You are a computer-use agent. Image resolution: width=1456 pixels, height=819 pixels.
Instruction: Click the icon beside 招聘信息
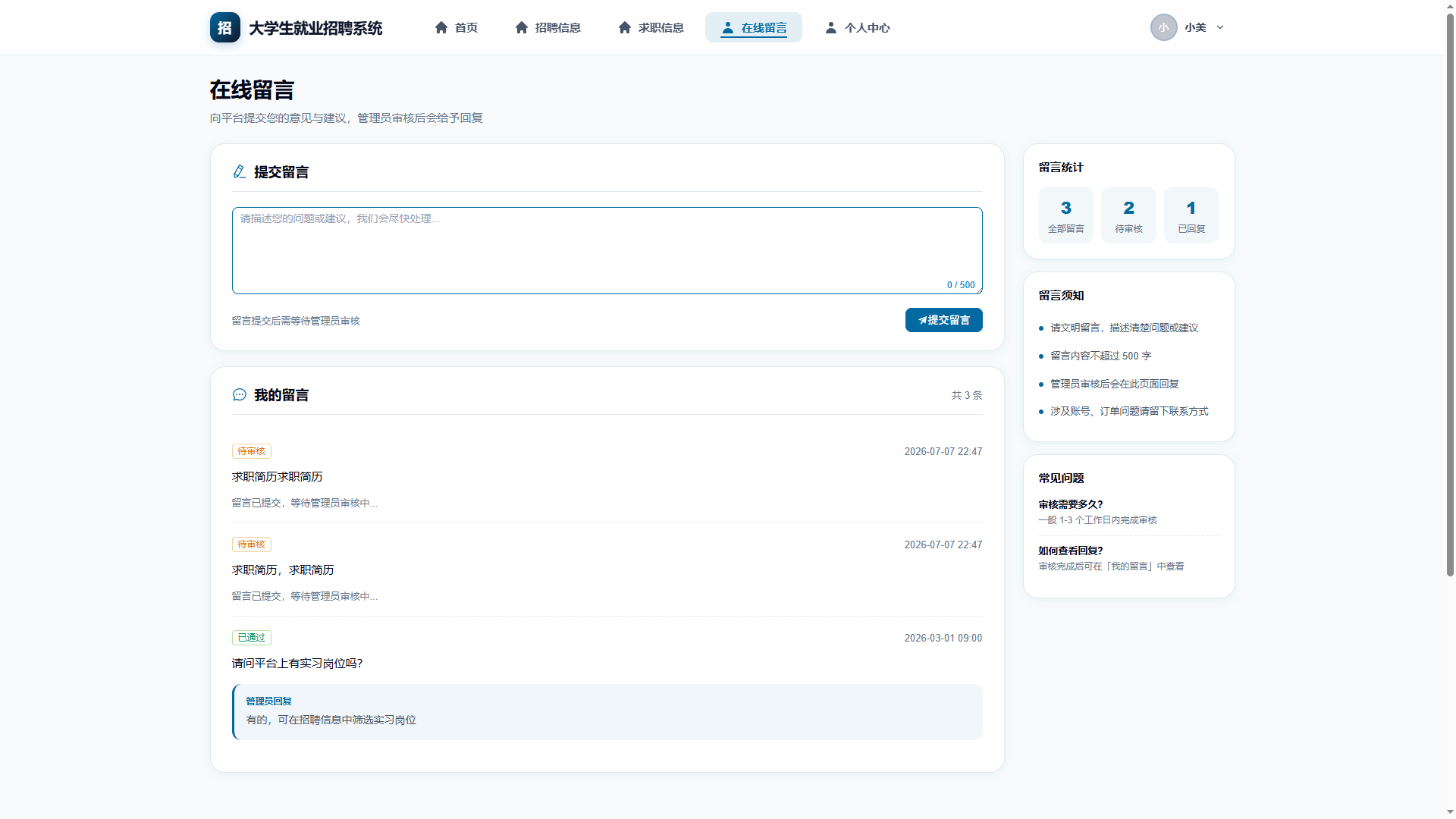[x=522, y=27]
